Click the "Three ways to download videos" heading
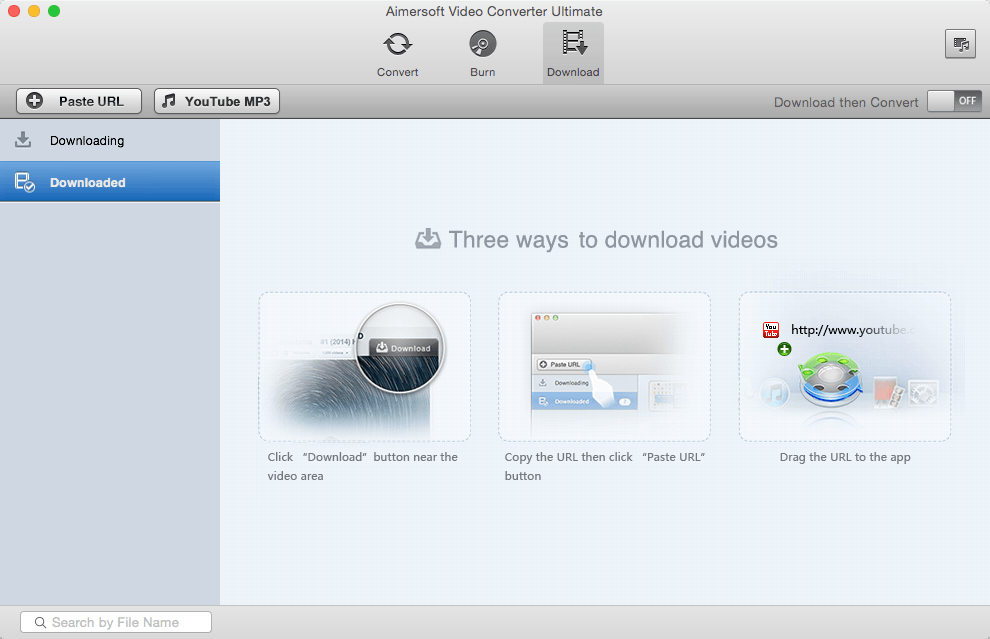This screenshot has height=639, width=990. 612,240
